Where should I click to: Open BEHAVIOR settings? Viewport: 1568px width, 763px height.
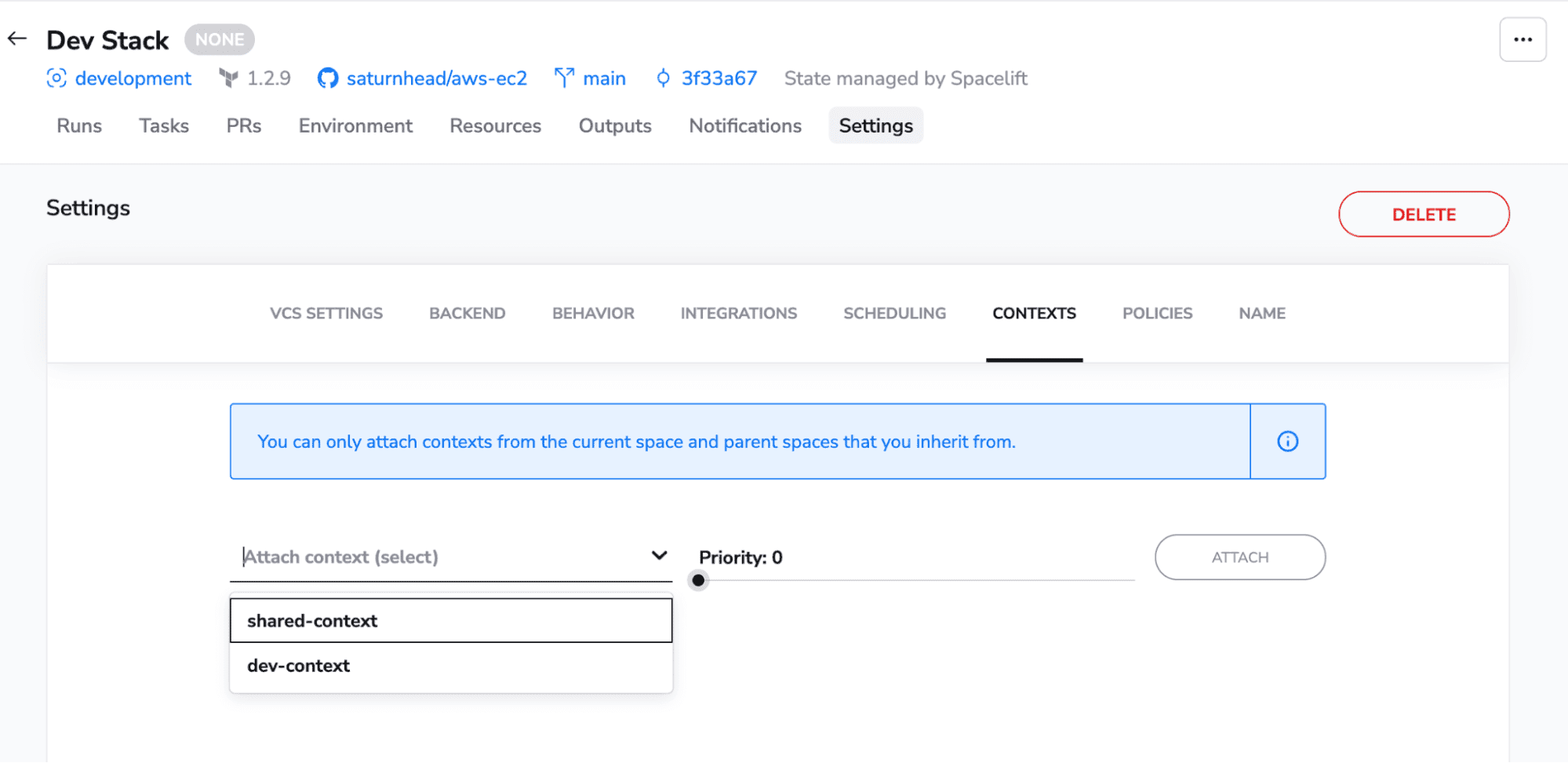pyautogui.click(x=593, y=313)
